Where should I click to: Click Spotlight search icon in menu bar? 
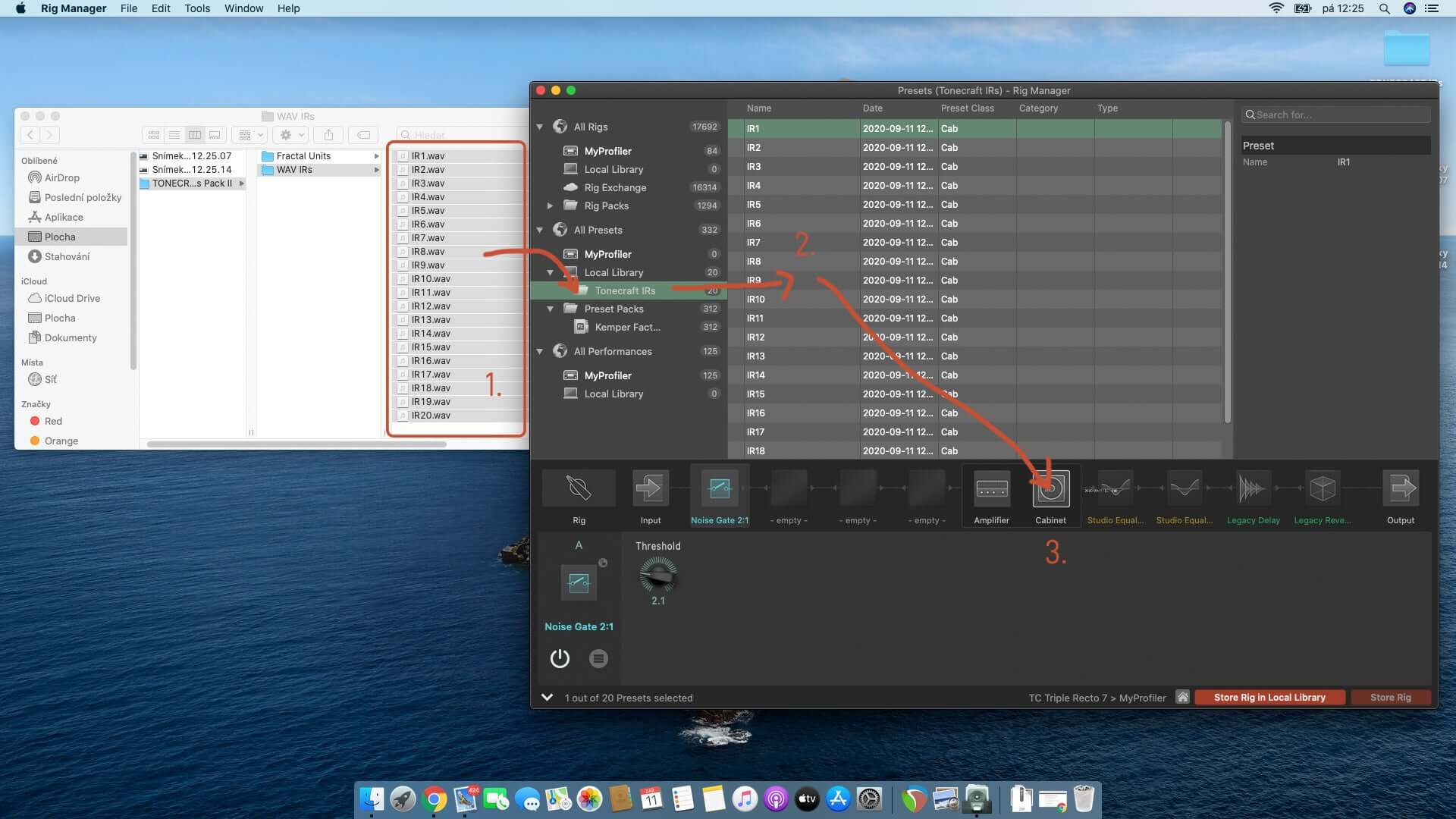click(x=1384, y=8)
